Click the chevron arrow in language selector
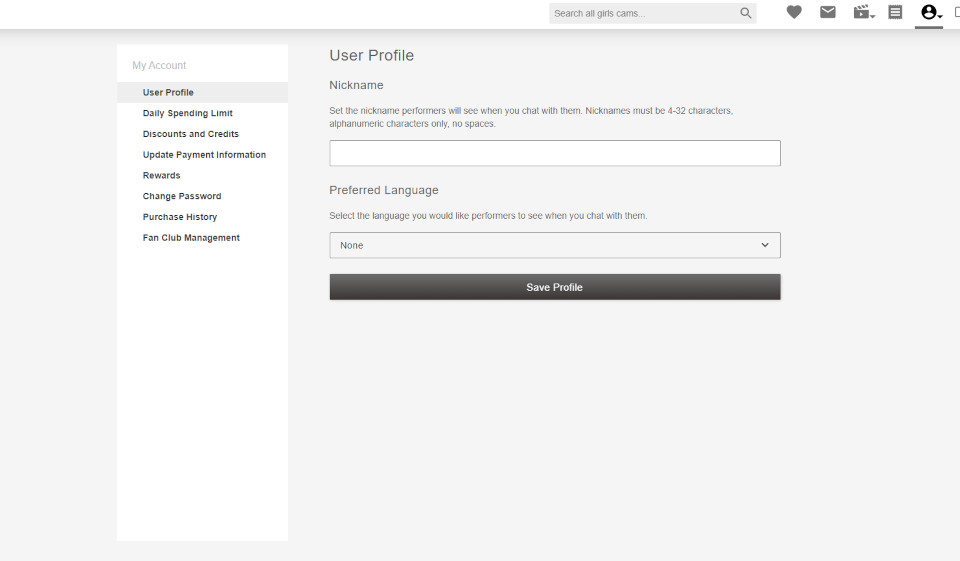 tap(765, 245)
